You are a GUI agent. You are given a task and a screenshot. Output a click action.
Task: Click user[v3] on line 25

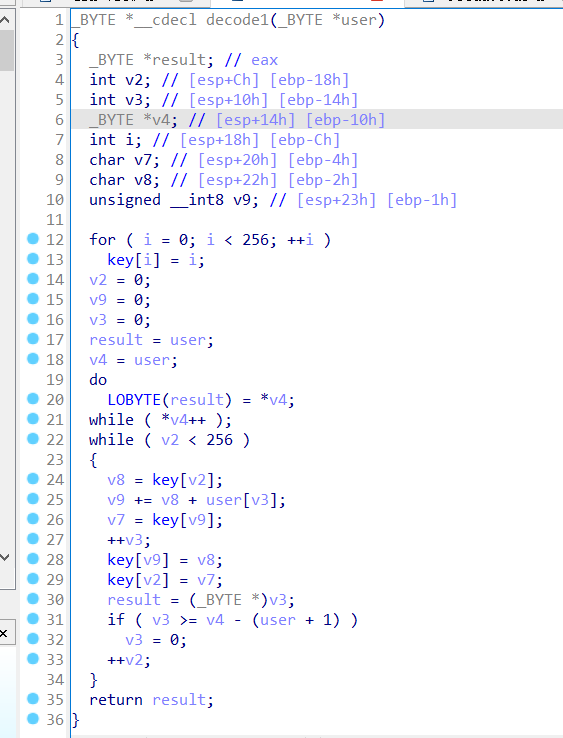[241, 500]
